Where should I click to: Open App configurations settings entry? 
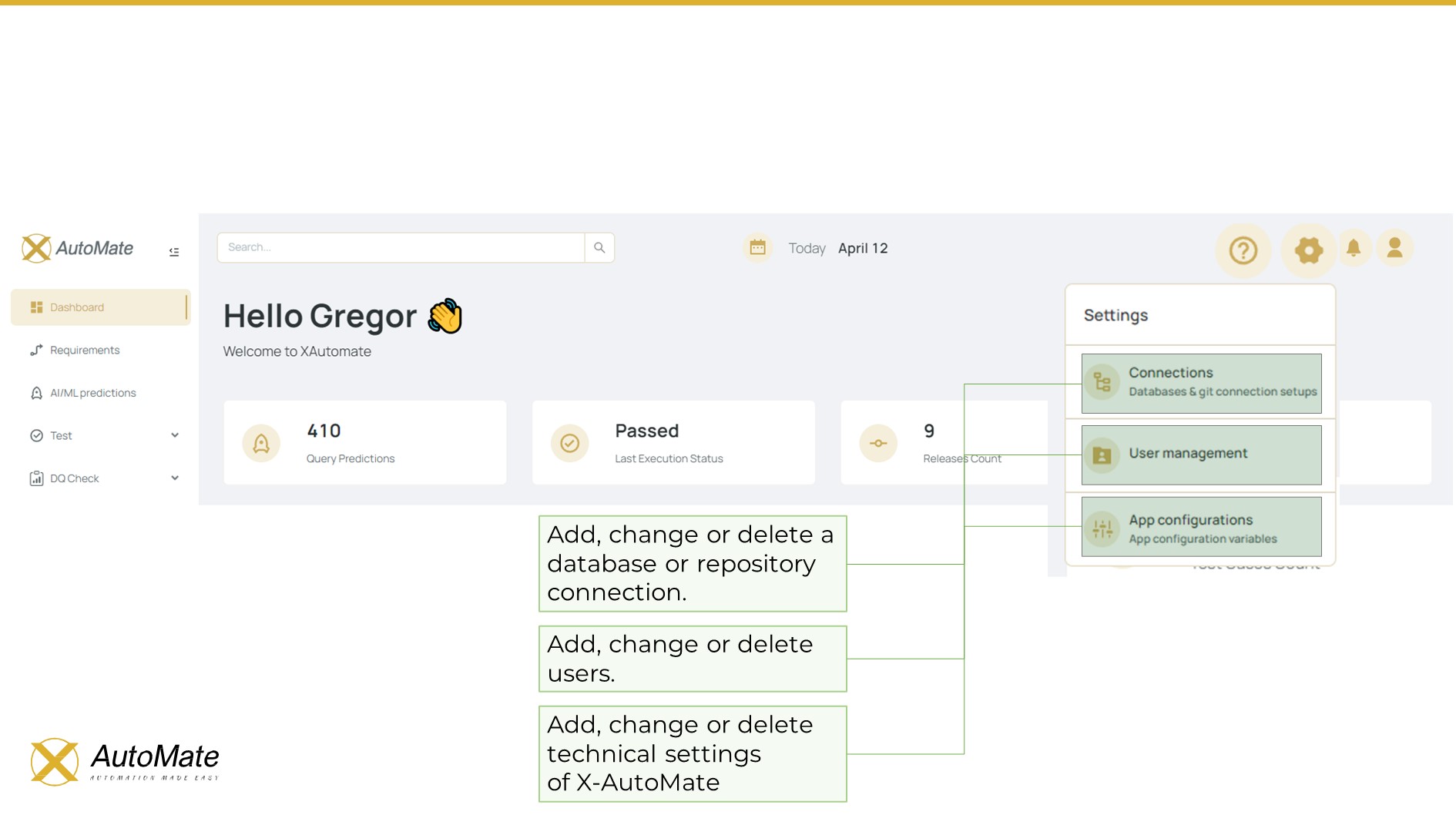click(x=1201, y=528)
